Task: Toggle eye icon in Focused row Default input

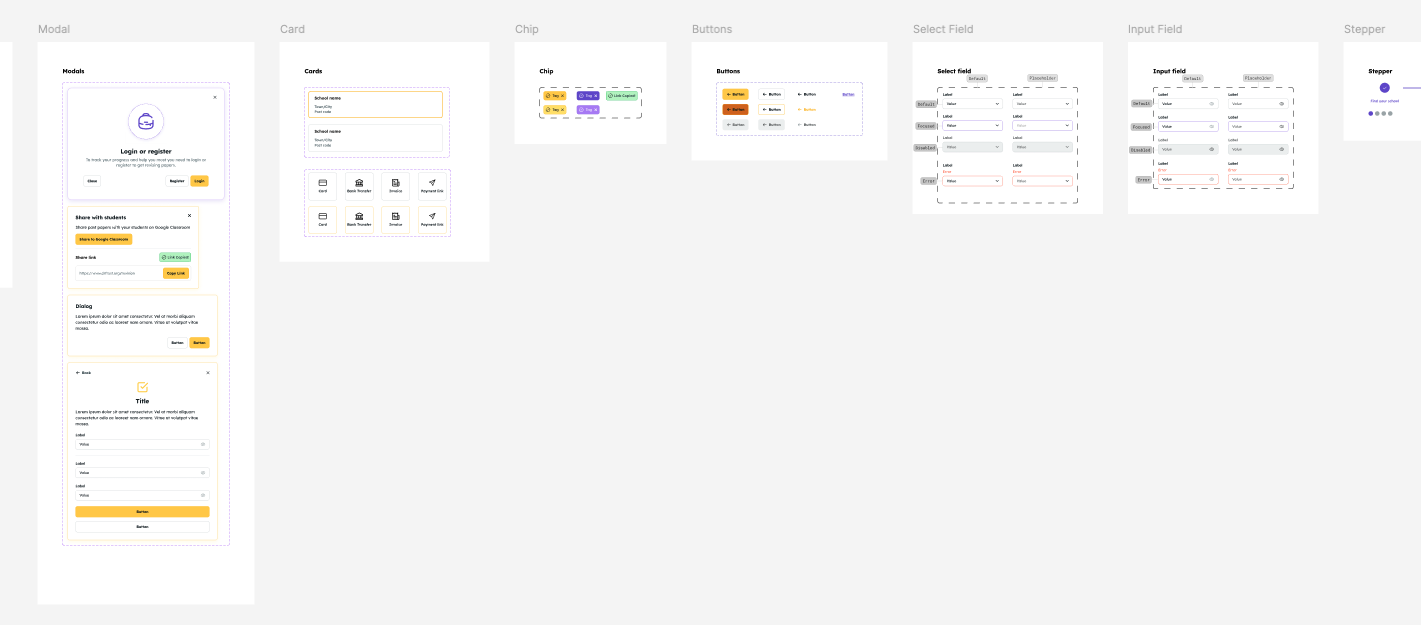Action: 1212,126
